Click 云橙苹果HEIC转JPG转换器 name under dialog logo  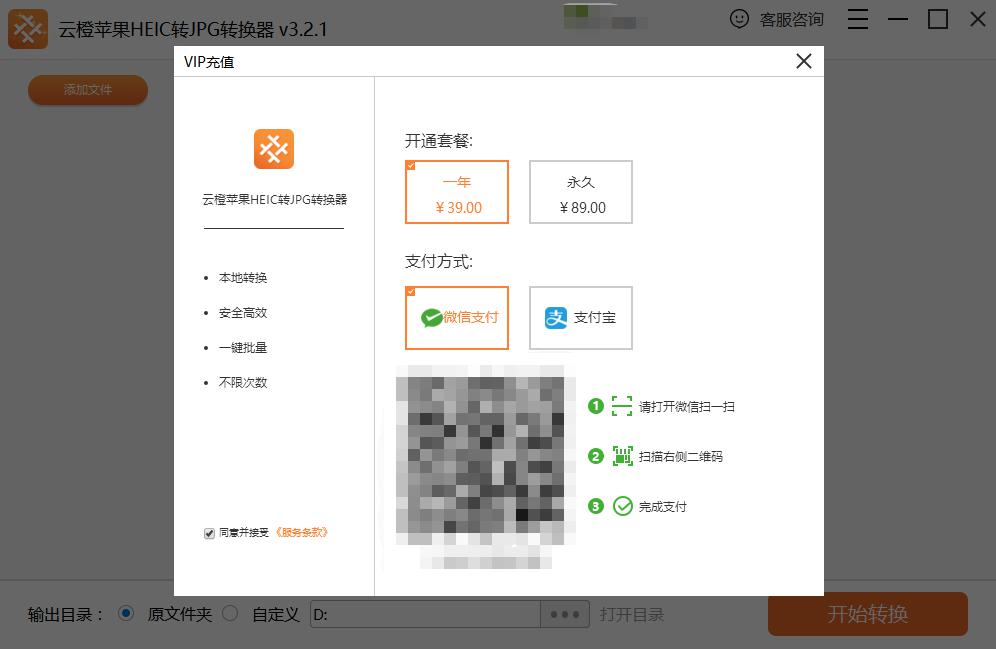click(274, 199)
